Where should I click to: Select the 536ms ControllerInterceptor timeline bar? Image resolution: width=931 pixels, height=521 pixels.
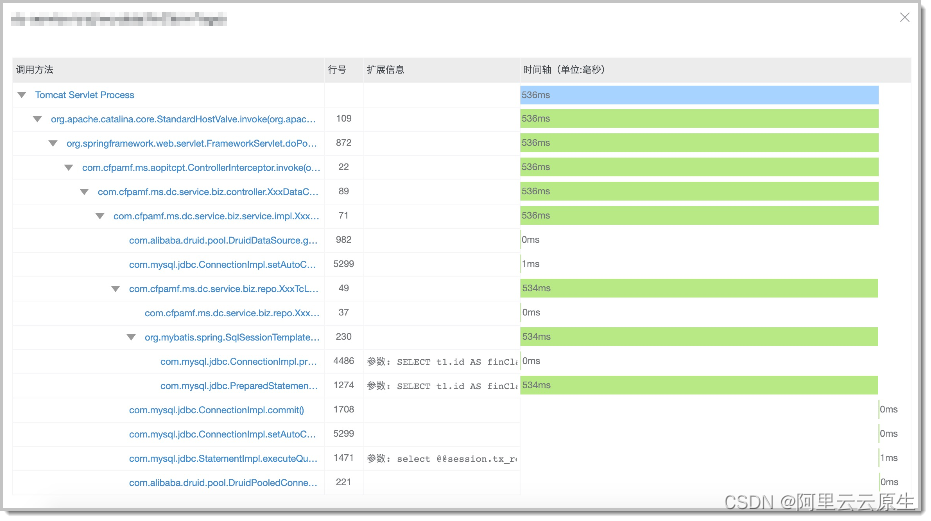click(699, 168)
